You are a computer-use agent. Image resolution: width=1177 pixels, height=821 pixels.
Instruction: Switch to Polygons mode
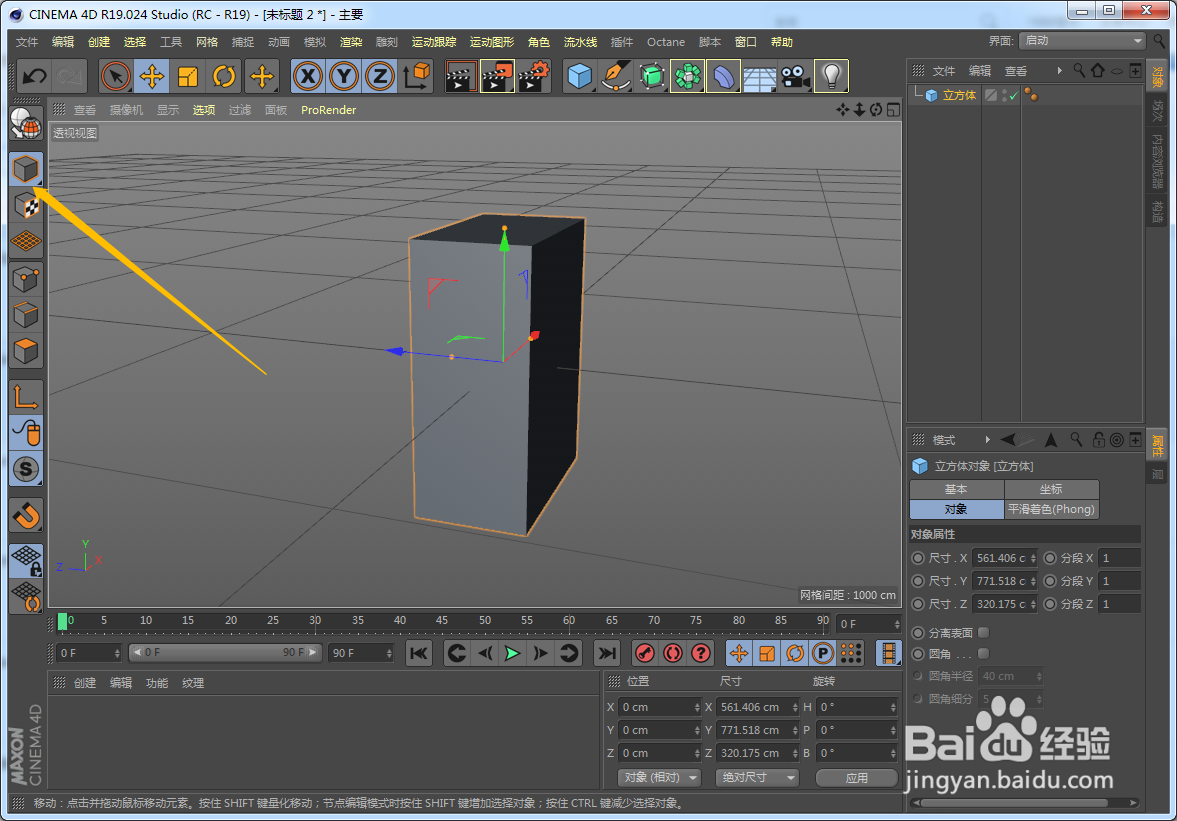click(x=26, y=350)
